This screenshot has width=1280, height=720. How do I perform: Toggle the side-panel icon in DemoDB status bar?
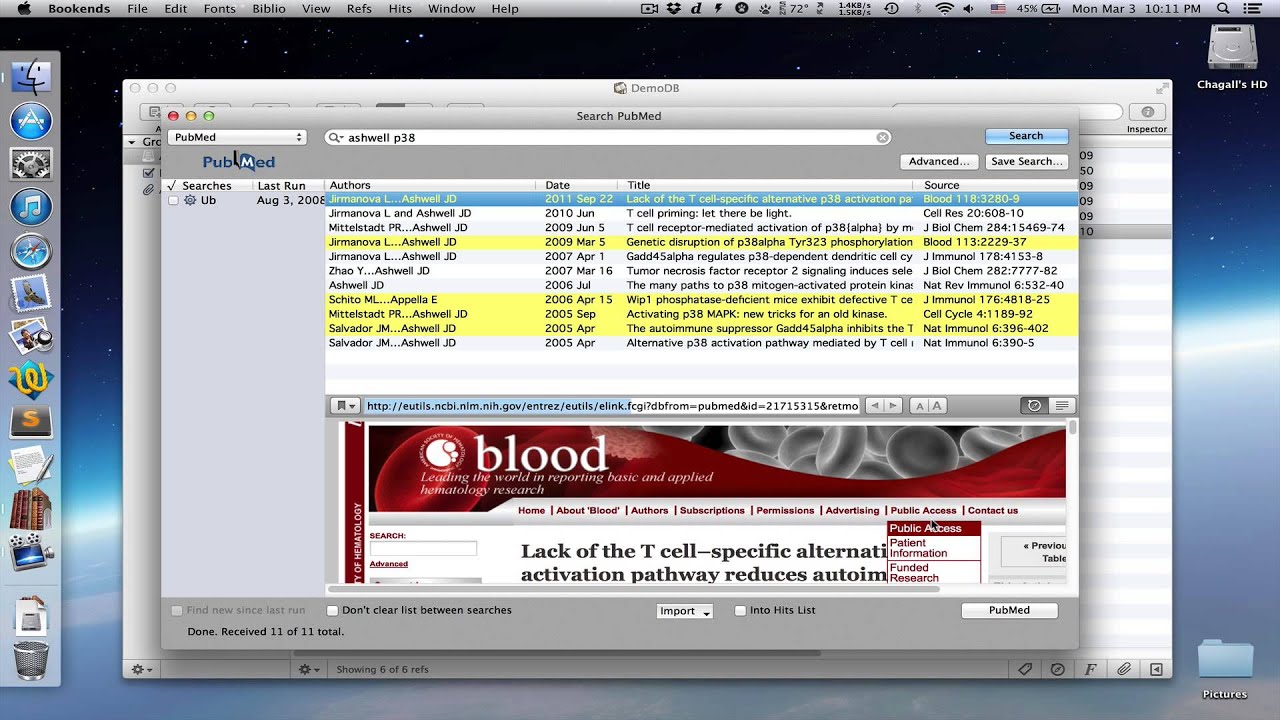pyautogui.click(x=1156, y=669)
